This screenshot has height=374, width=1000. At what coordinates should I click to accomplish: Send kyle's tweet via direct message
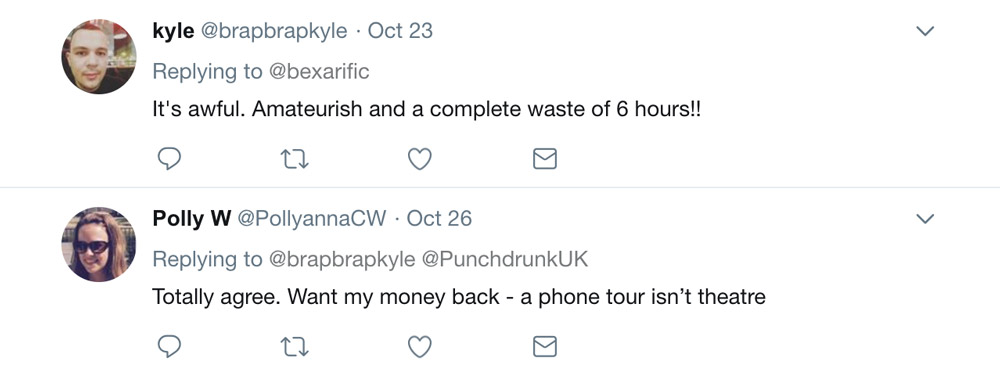pyautogui.click(x=545, y=159)
